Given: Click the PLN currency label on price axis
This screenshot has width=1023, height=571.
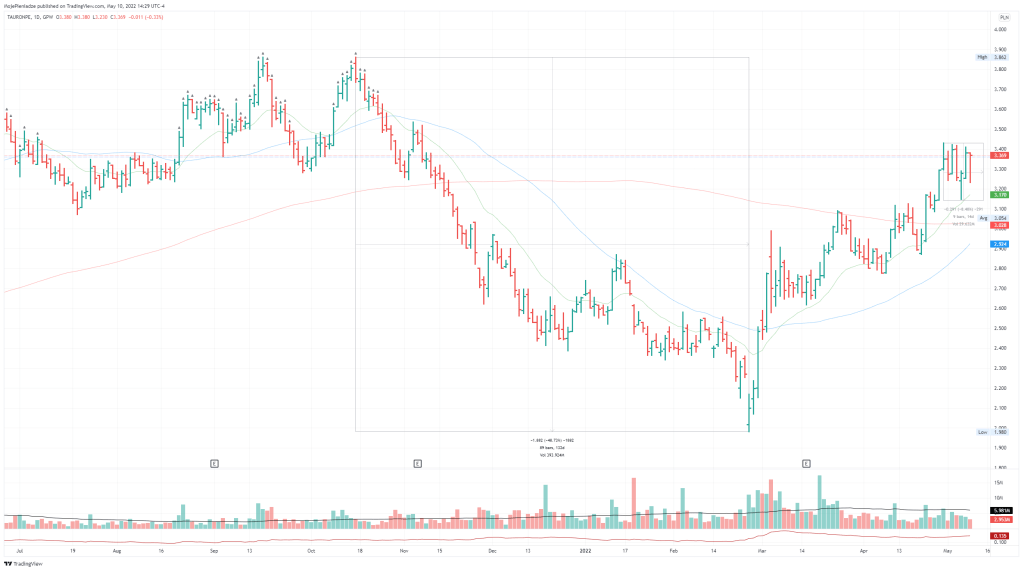Looking at the screenshot, I should [x=1002, y=18].
